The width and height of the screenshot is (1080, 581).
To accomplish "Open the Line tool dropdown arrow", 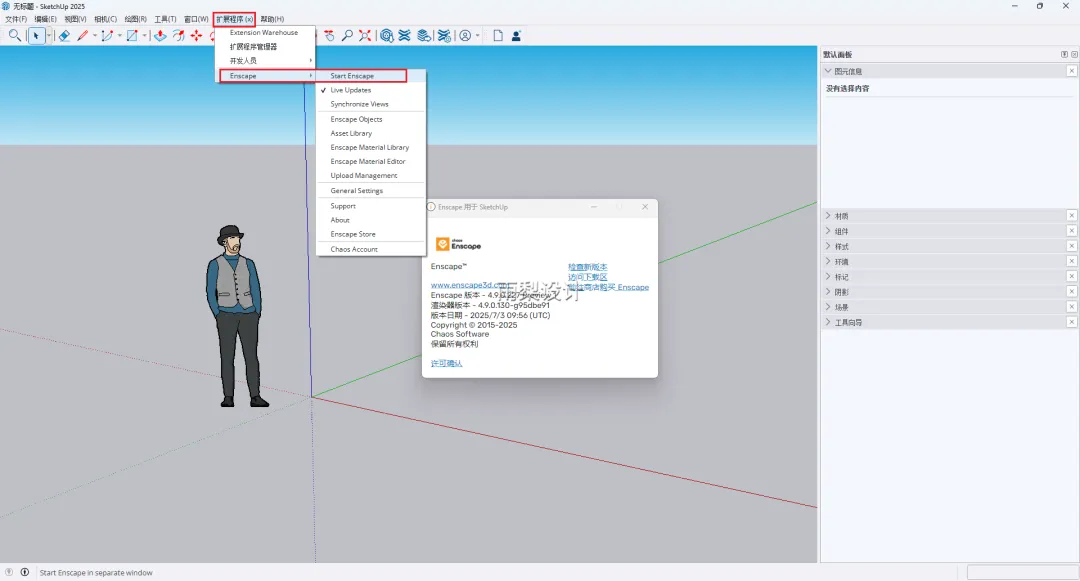I will [94, 35].
